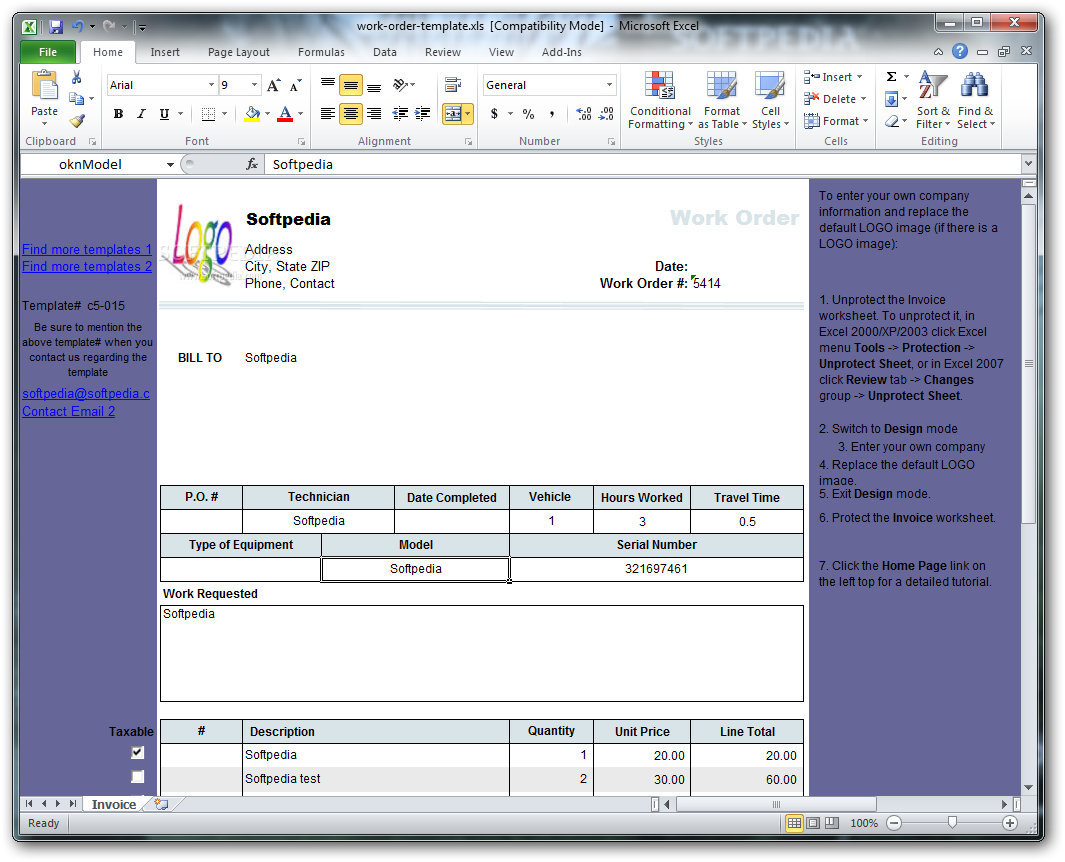1065x862 pixels.
Task: Open the font size dropdown
Action: [x=255, y=85]
